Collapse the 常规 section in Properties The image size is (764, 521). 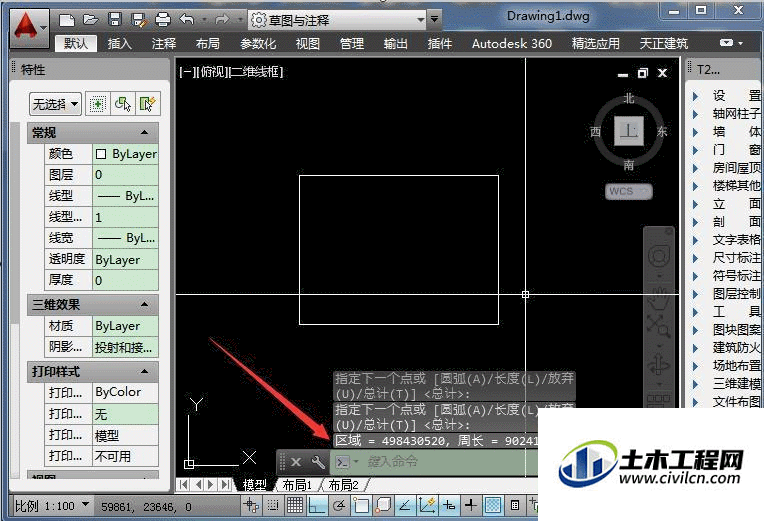(x=144, y=132)
